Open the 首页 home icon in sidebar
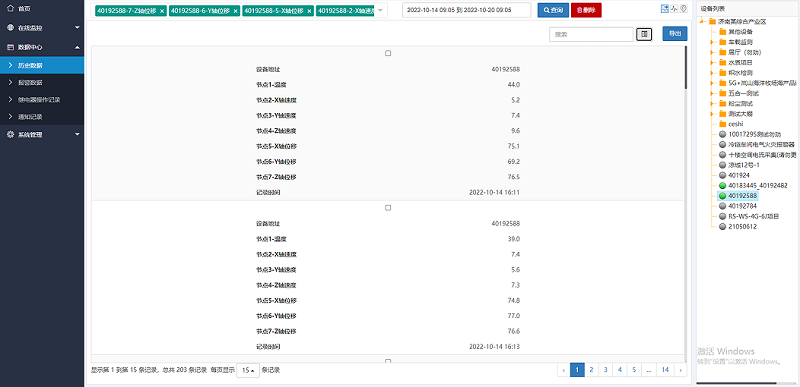This screenshot has width=800, height=387. click(10, 9)
